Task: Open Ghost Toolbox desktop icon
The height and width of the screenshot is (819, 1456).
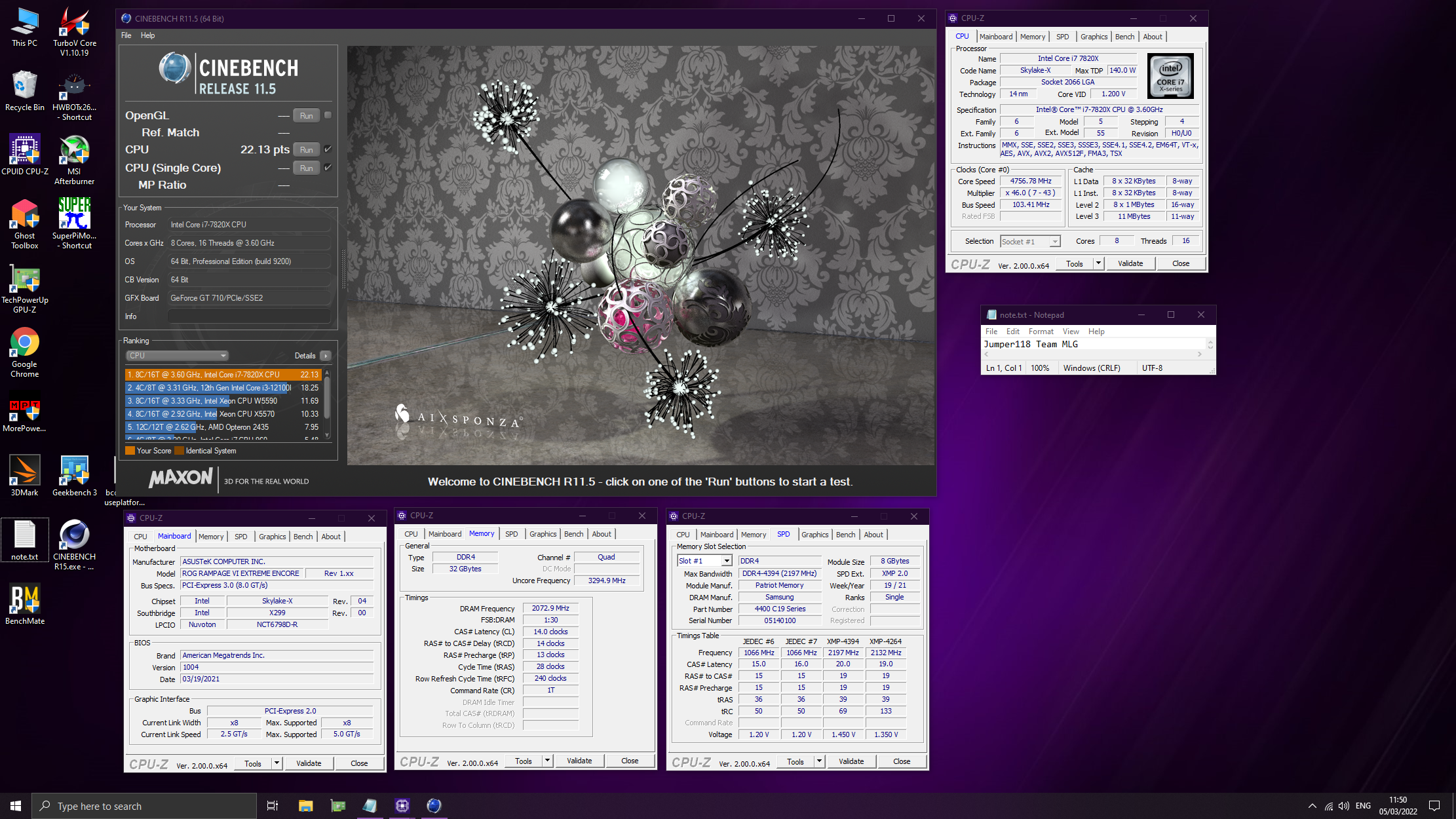Action: [x=25, y=224]
